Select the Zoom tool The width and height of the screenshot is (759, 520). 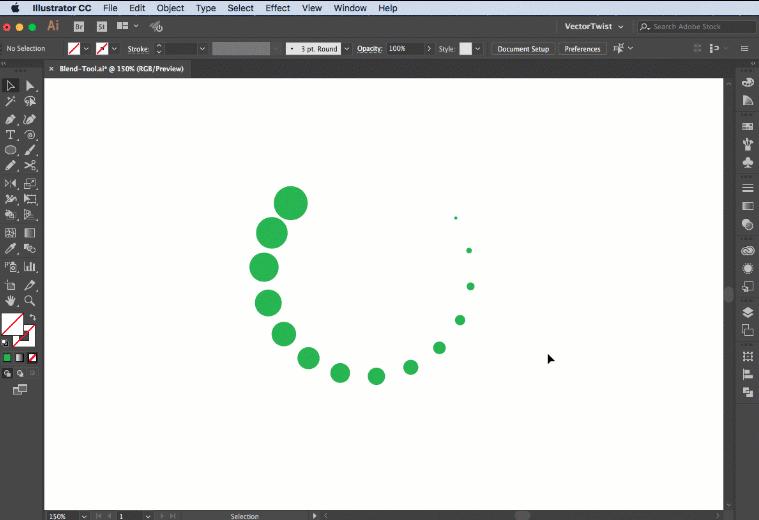tap(30, 301)
